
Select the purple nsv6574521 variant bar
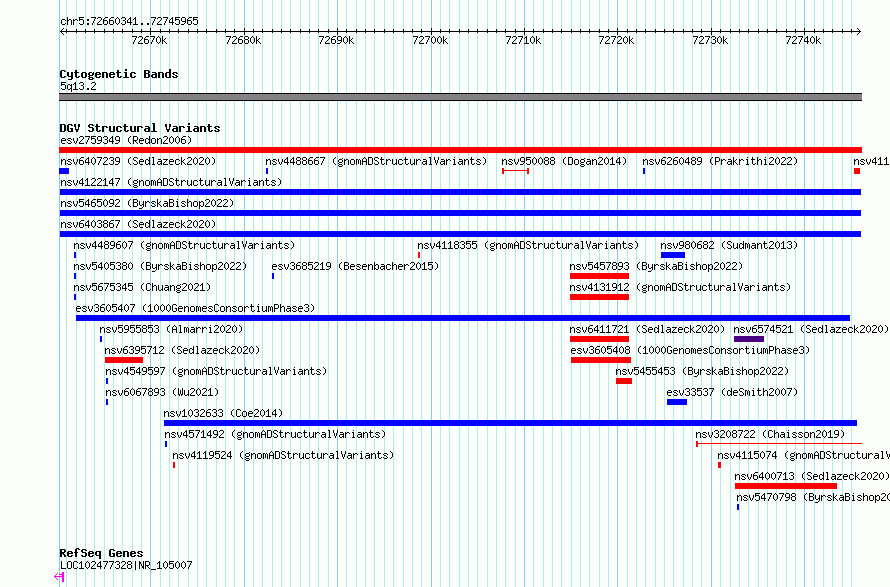749,339
